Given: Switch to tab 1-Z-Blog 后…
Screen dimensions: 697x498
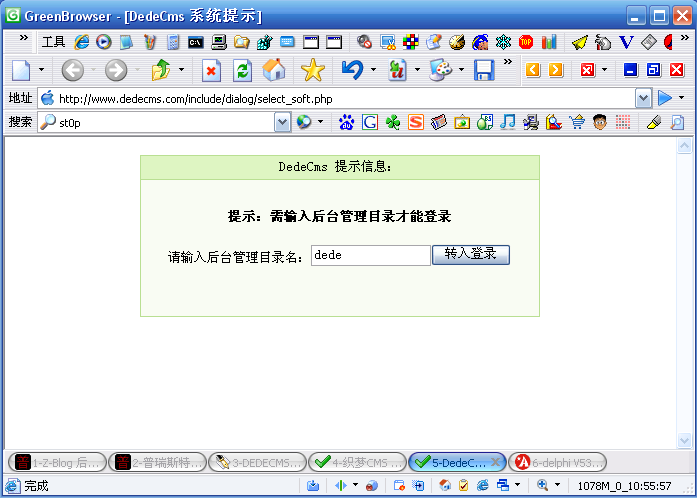Looking at the screenshot, I should click(x=57, y=462).
